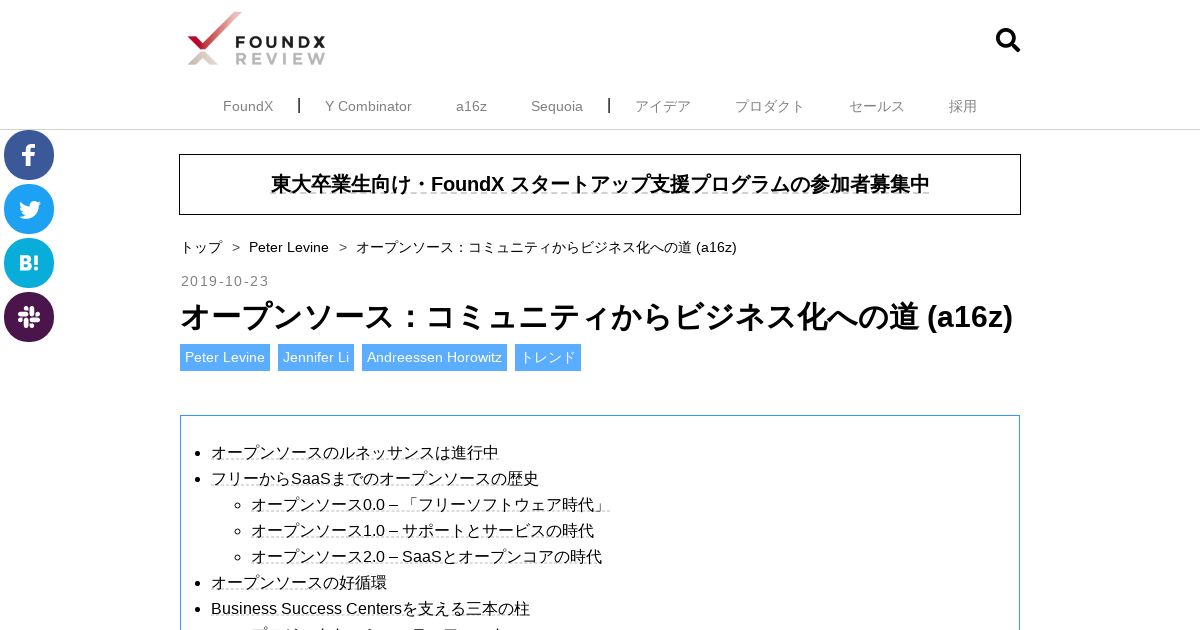The width and height of the screenshot is (1200, 630).
Task: Select the トレンド tag
Action: (x=548, y=357)
